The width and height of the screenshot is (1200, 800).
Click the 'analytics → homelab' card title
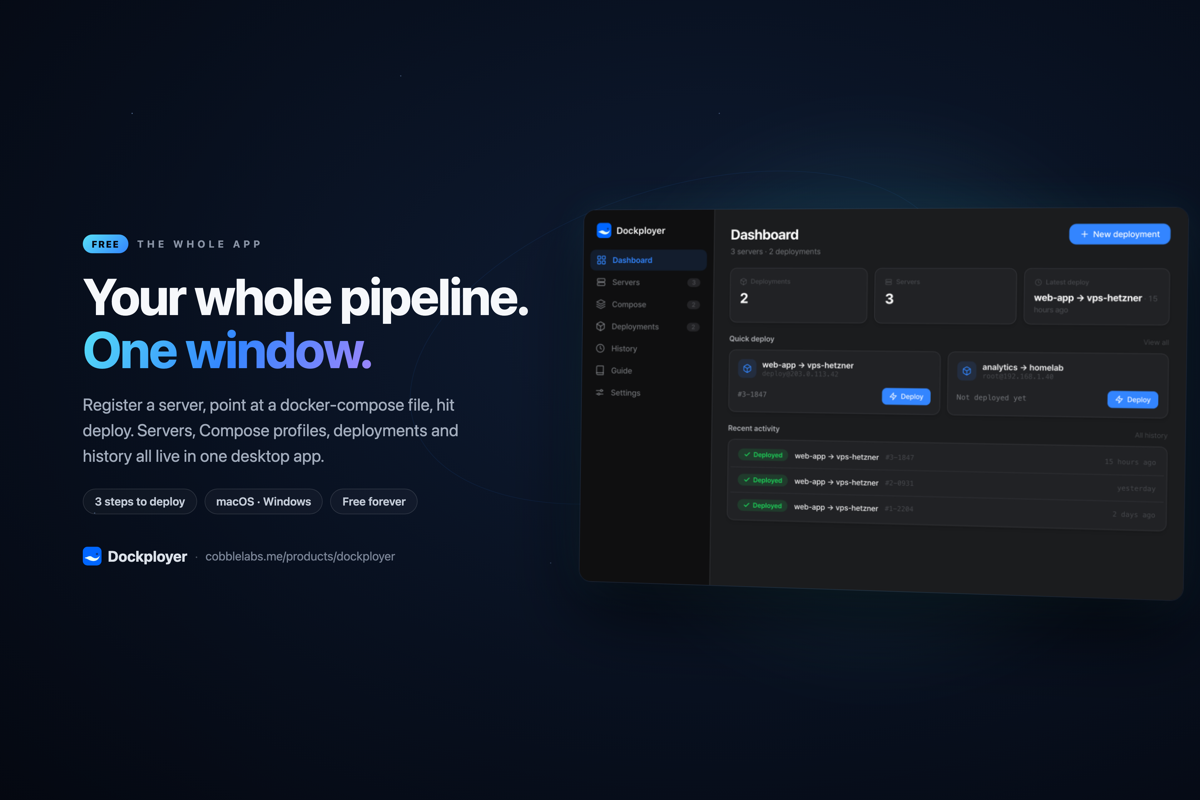(x=1023, y=367)
